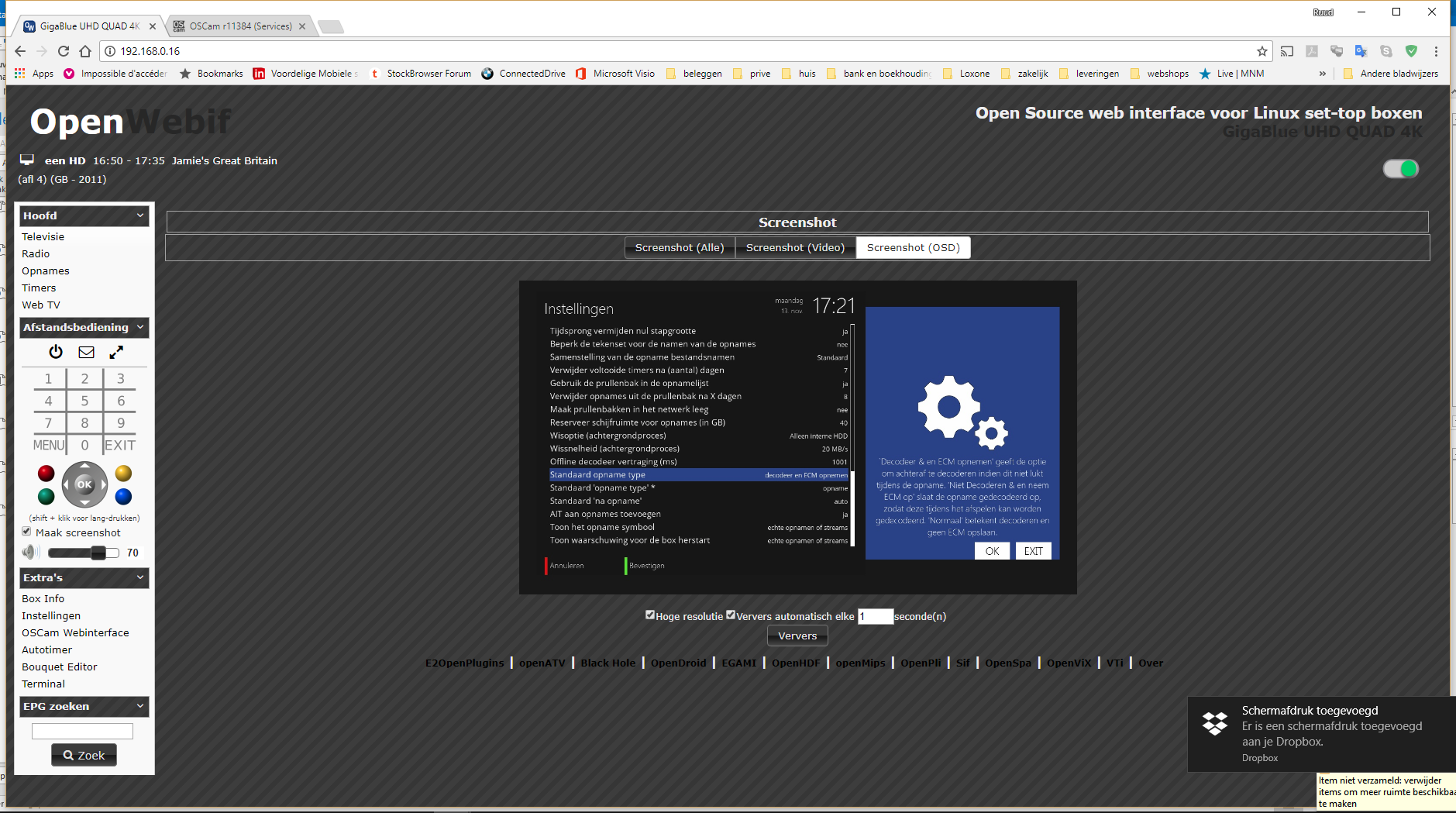Switch to Screenshot (Video) tab
The image size is (1456, 813).
(795, 247)
